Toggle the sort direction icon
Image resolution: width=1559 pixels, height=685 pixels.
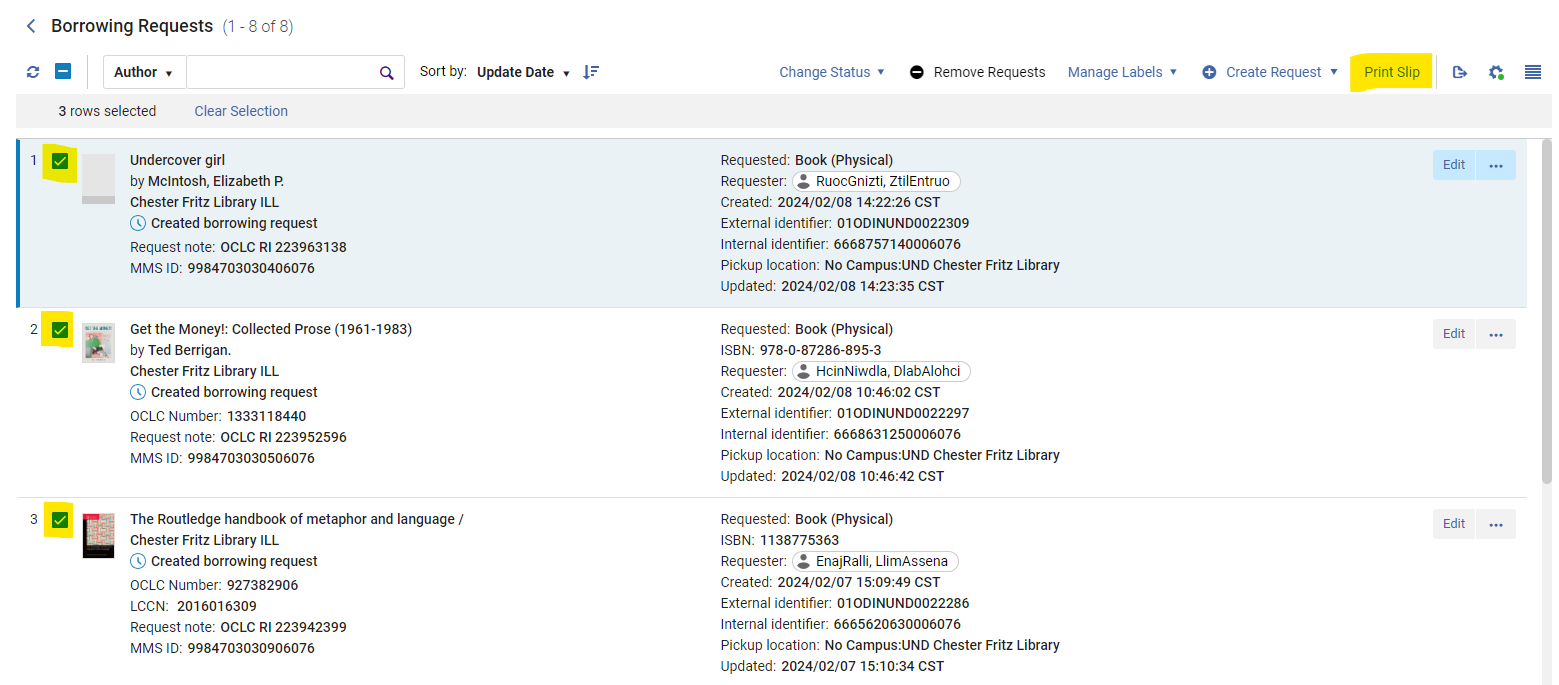pyautogui.click(x=591, y=72)
